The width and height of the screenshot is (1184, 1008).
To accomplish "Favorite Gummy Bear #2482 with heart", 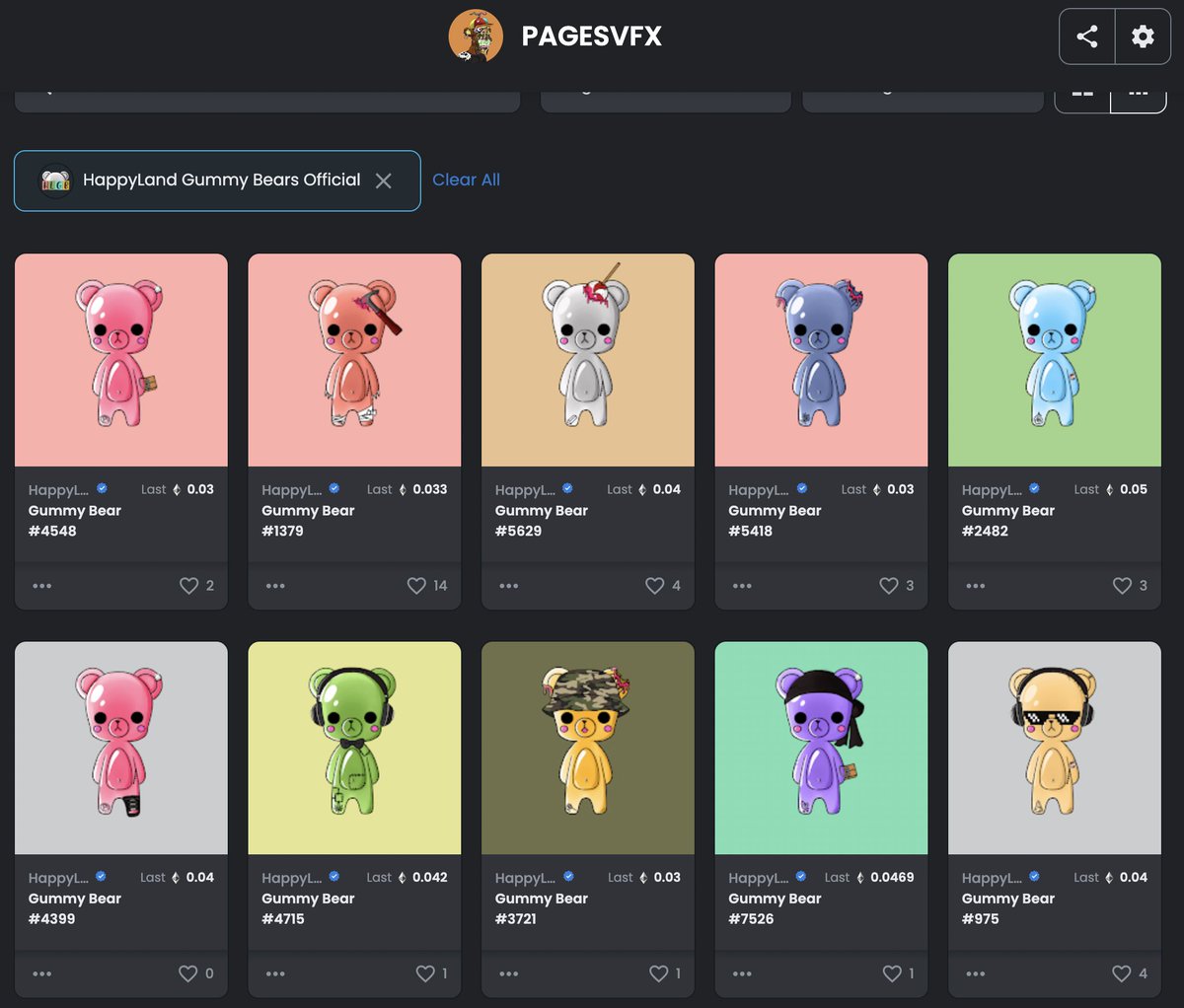I will pos(1122,586).
